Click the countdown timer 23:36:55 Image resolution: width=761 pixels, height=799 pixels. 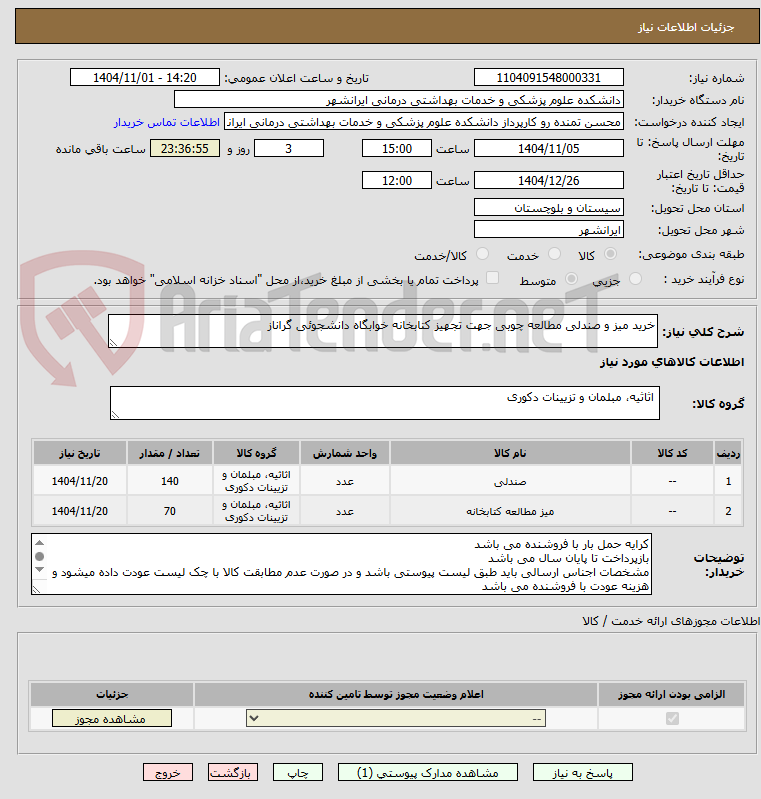pos(185,148)
